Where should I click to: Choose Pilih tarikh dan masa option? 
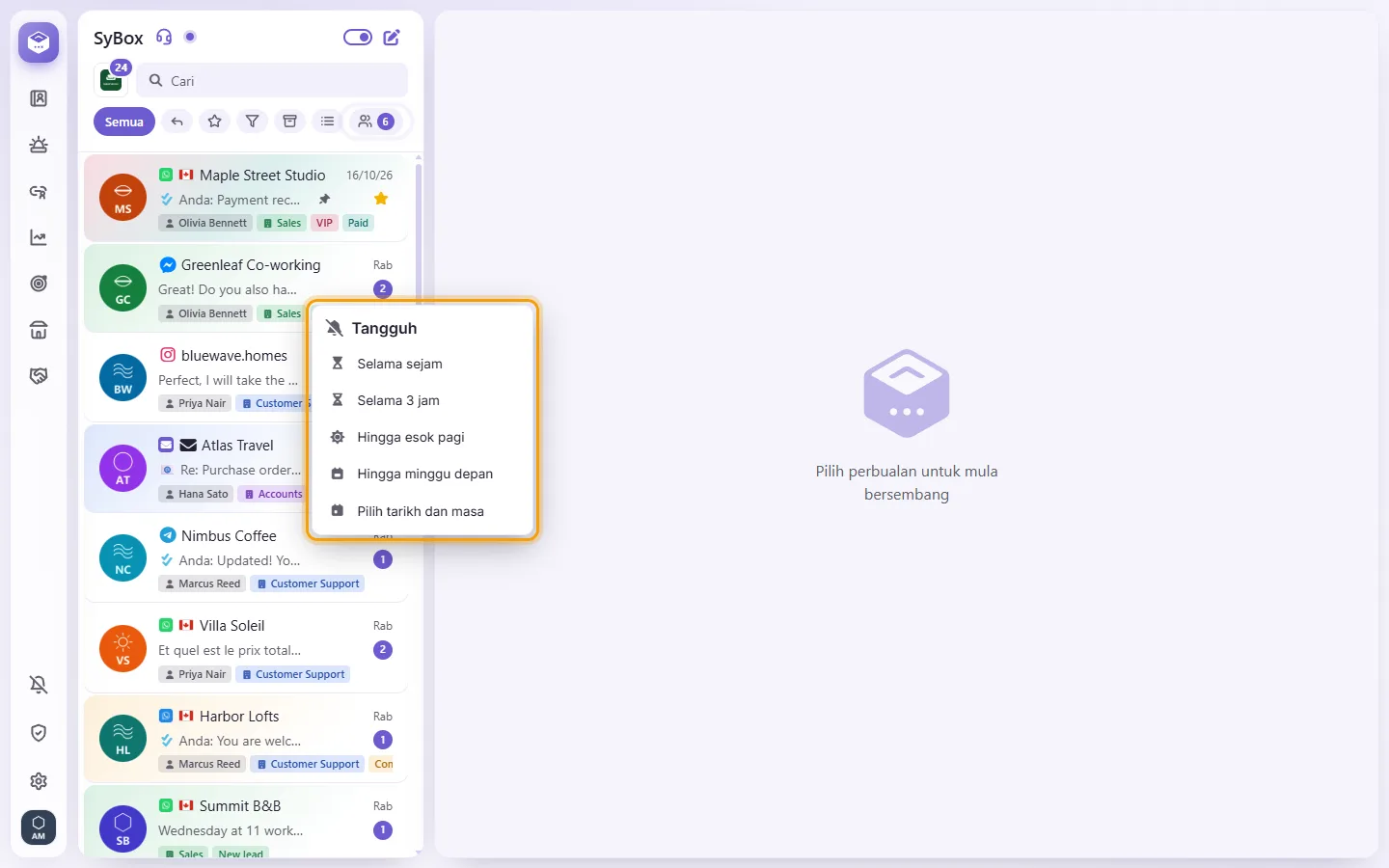click(422, 511)
